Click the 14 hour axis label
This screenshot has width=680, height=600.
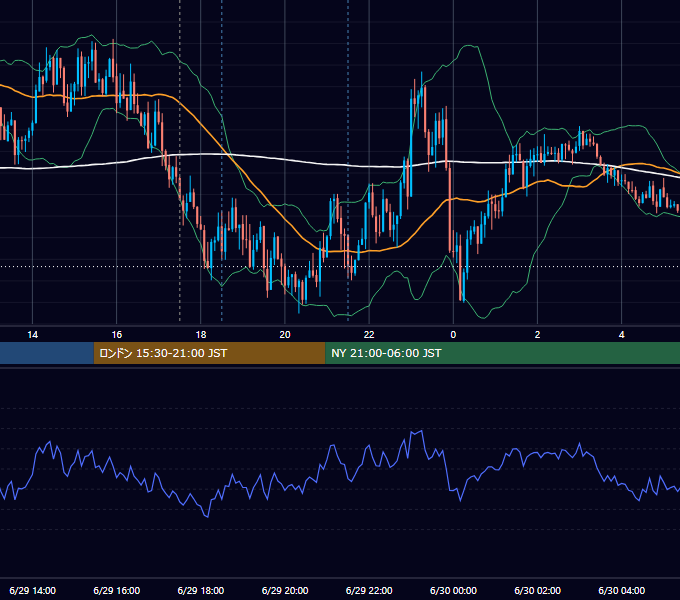point(33,335)
